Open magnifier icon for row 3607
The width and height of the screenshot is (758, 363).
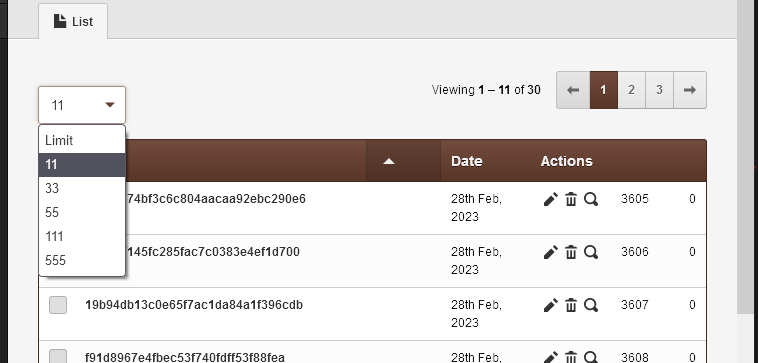coord(591,305)
